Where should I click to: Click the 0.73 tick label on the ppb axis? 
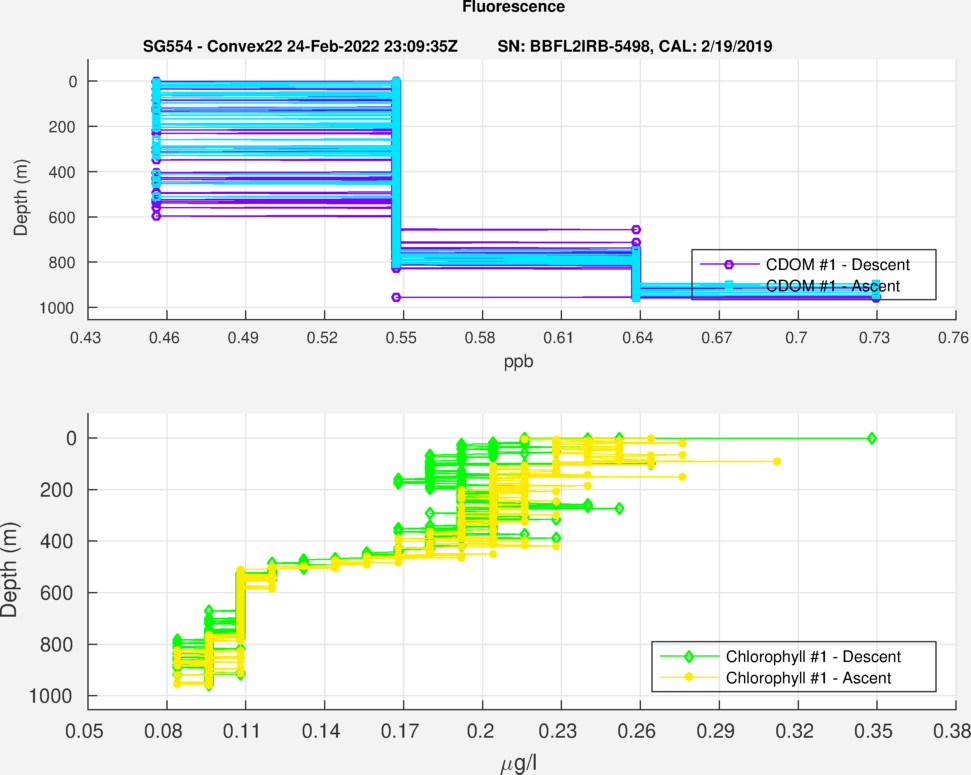click(876, 339)
